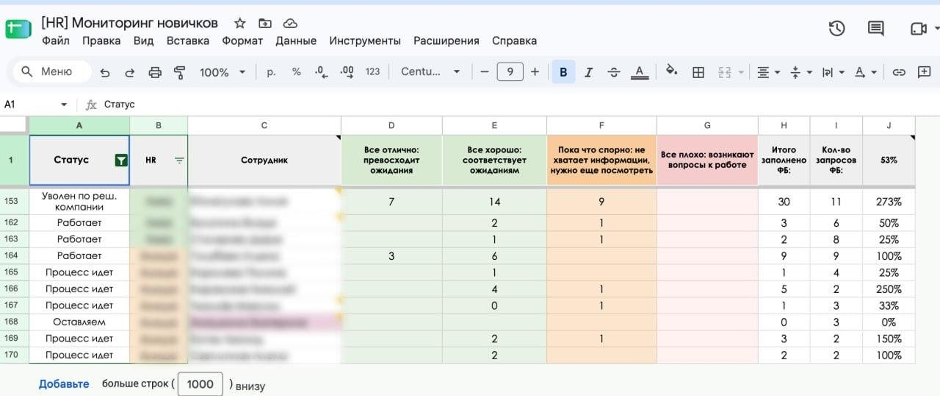The height and width of the screenshot is (397, 941).
Task: Increase decimal places
Action: [x=347, y=72]
